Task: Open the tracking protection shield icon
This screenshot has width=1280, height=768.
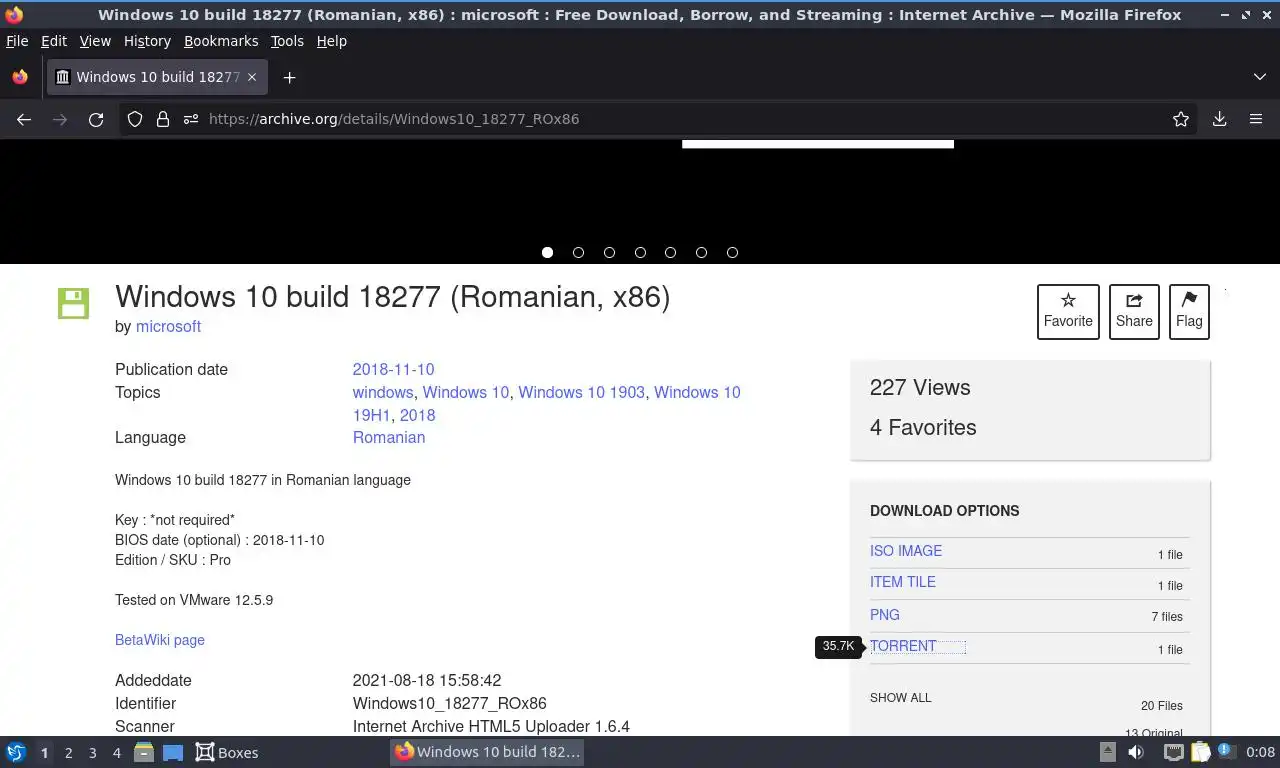Action: (135, 119)
